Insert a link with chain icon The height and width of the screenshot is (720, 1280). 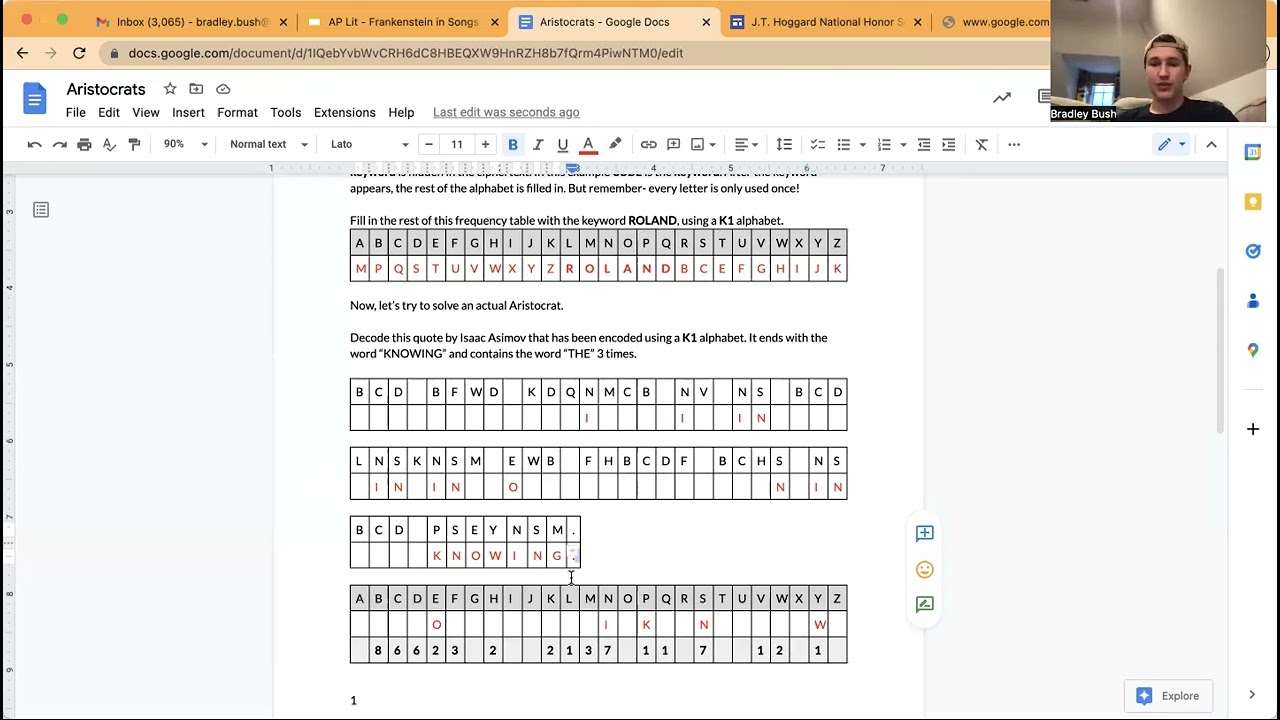point(648,145)
